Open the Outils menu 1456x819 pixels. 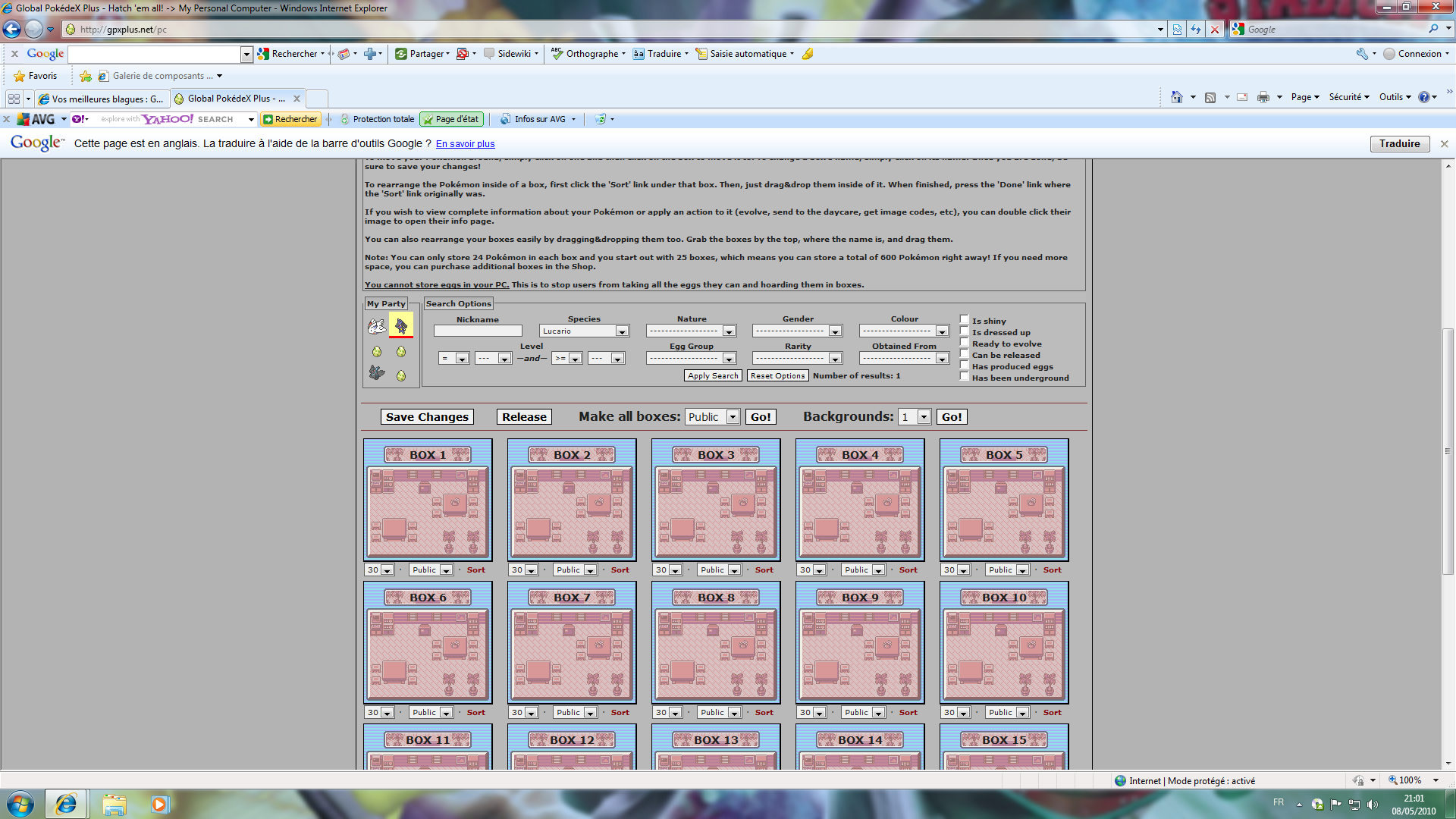1395,97
